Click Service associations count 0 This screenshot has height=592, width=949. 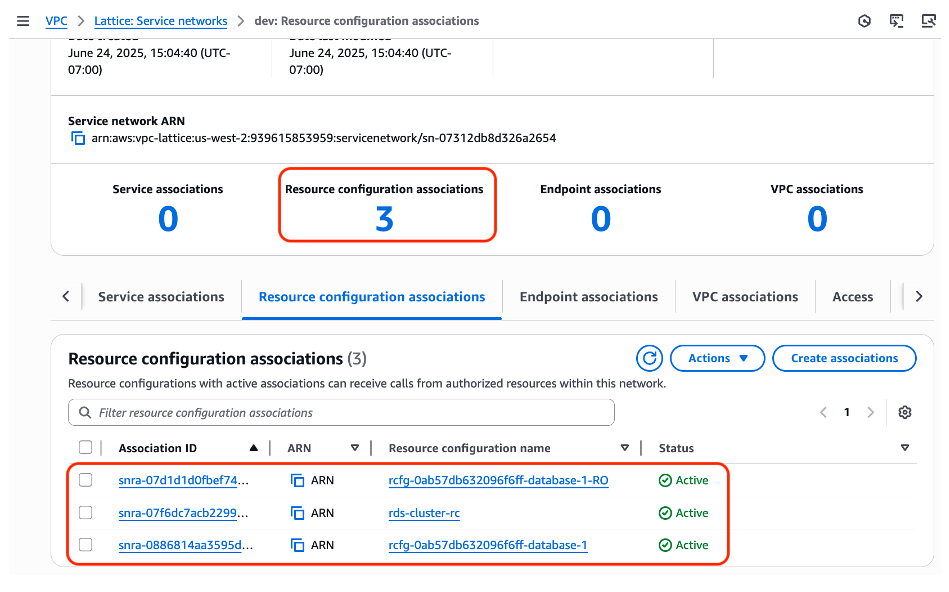point(168,219)
